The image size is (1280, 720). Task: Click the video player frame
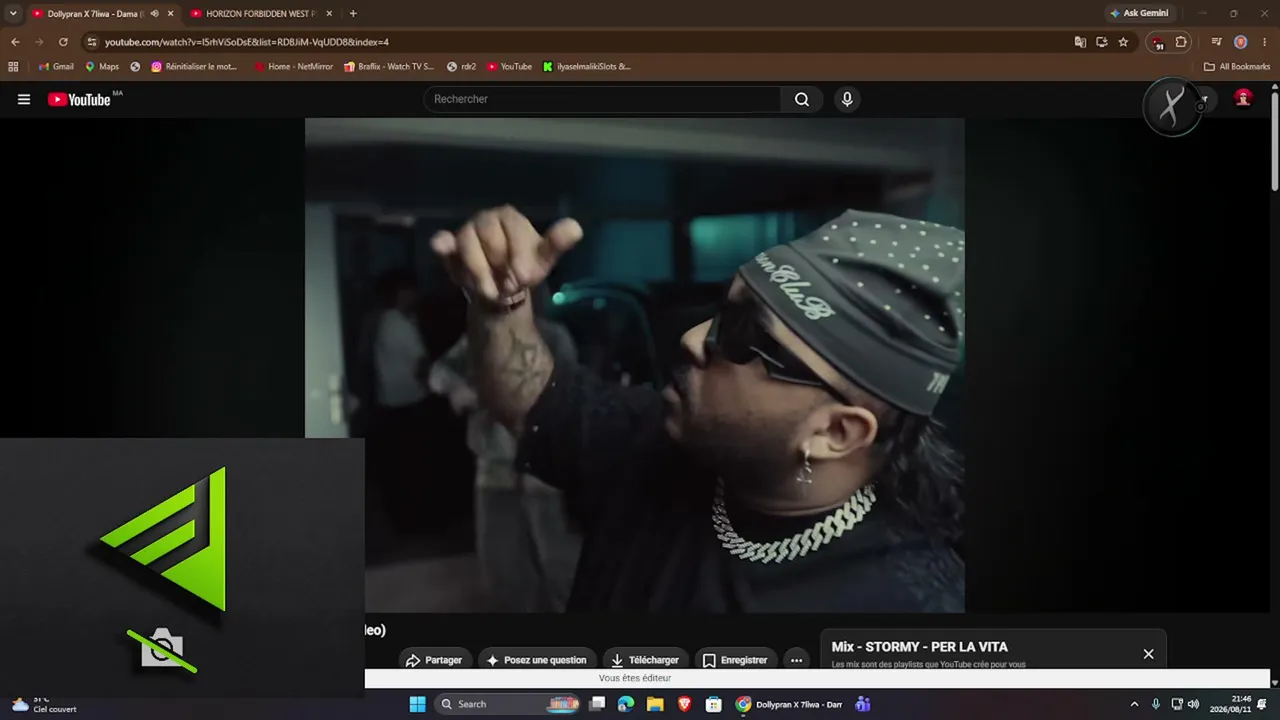click(x=635, y=365)
